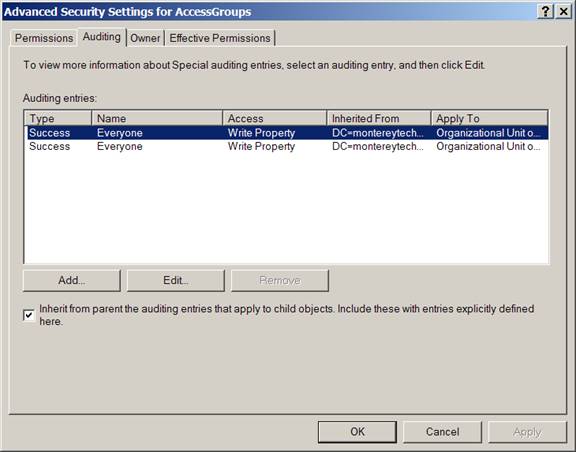Screen dimensions: 576x452
Task: Go to the Effective Permissions tab
Action: pyautogui.click(x=220, y=38)
